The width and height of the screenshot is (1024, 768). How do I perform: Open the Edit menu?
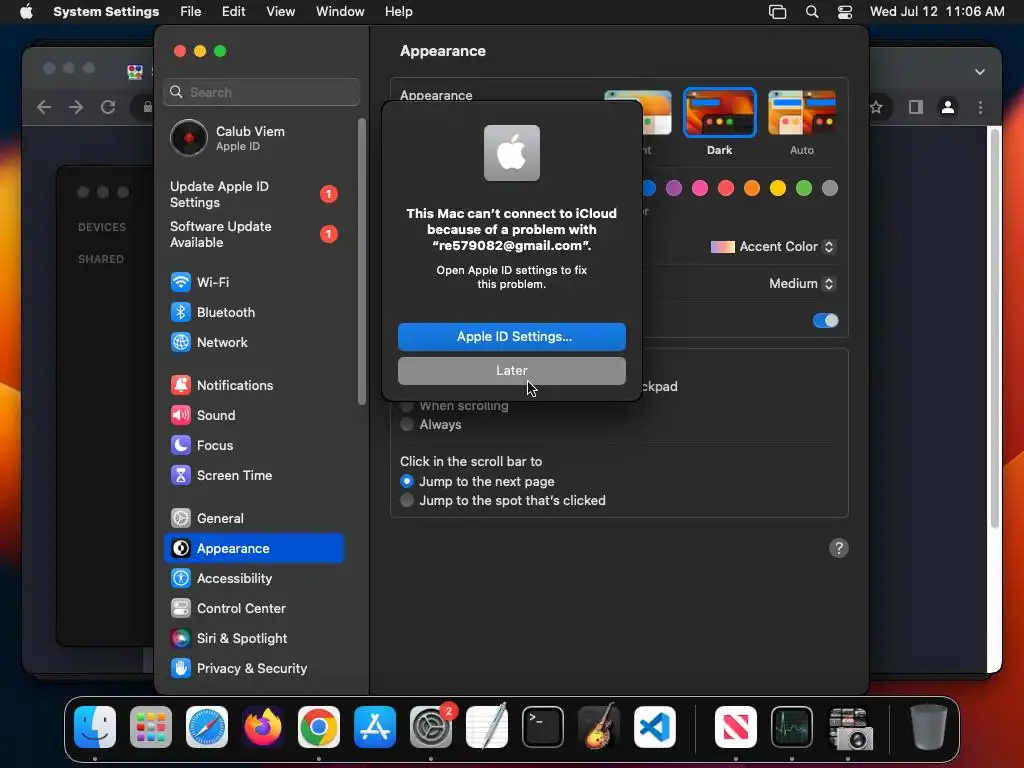click(233, 12)
